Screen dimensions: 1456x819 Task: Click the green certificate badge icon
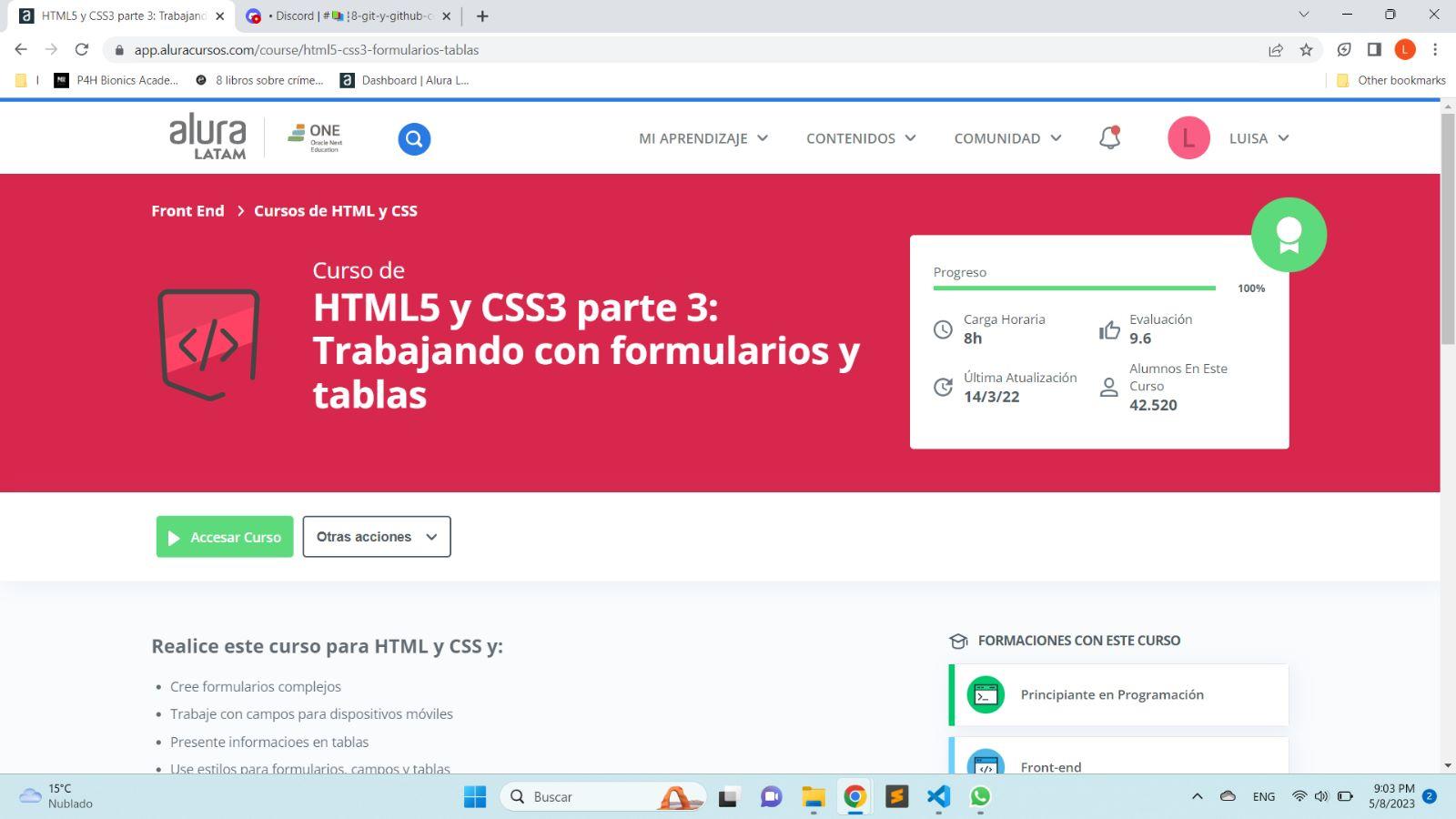[1289, 235]
